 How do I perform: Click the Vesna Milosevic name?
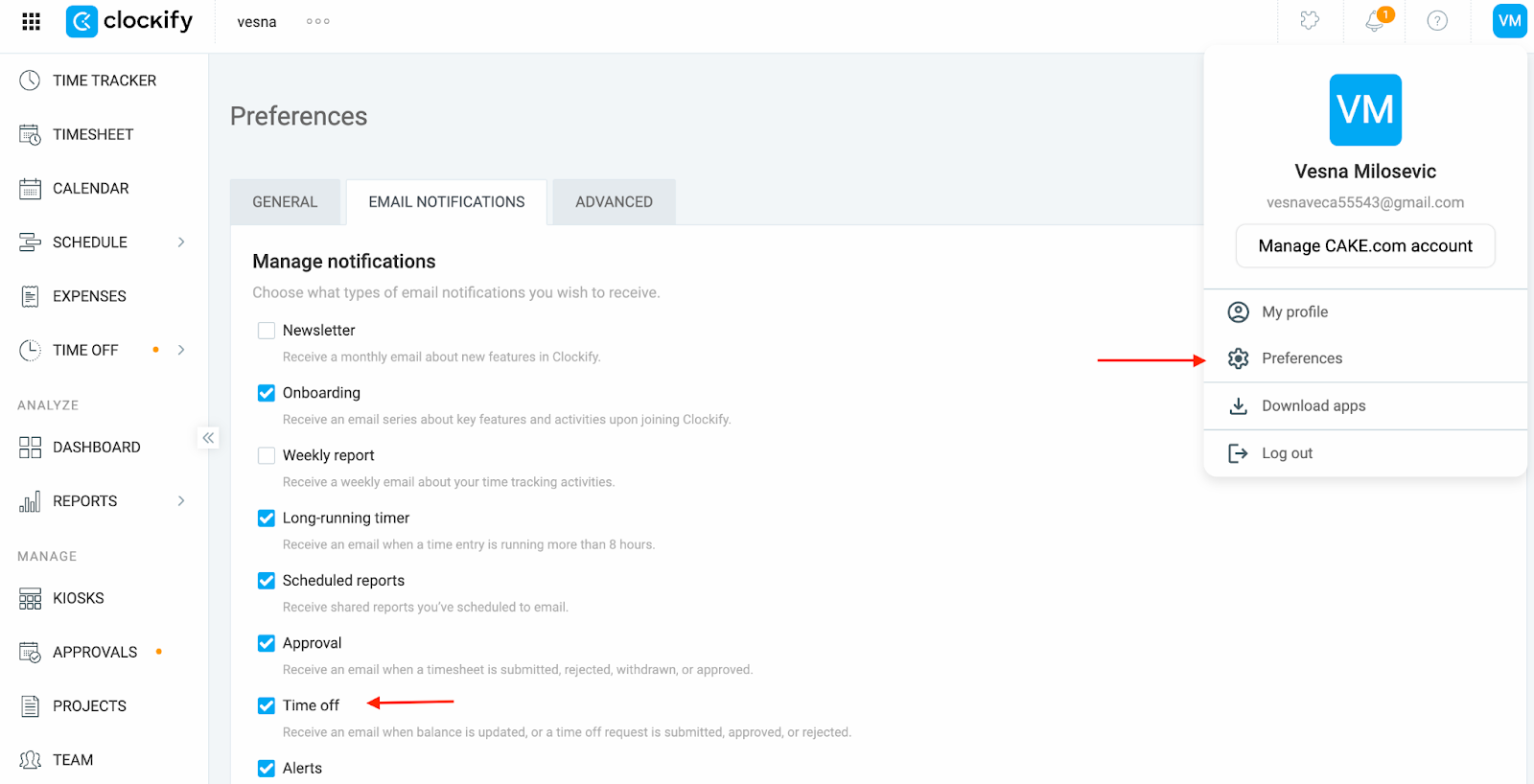(1365, 172)
